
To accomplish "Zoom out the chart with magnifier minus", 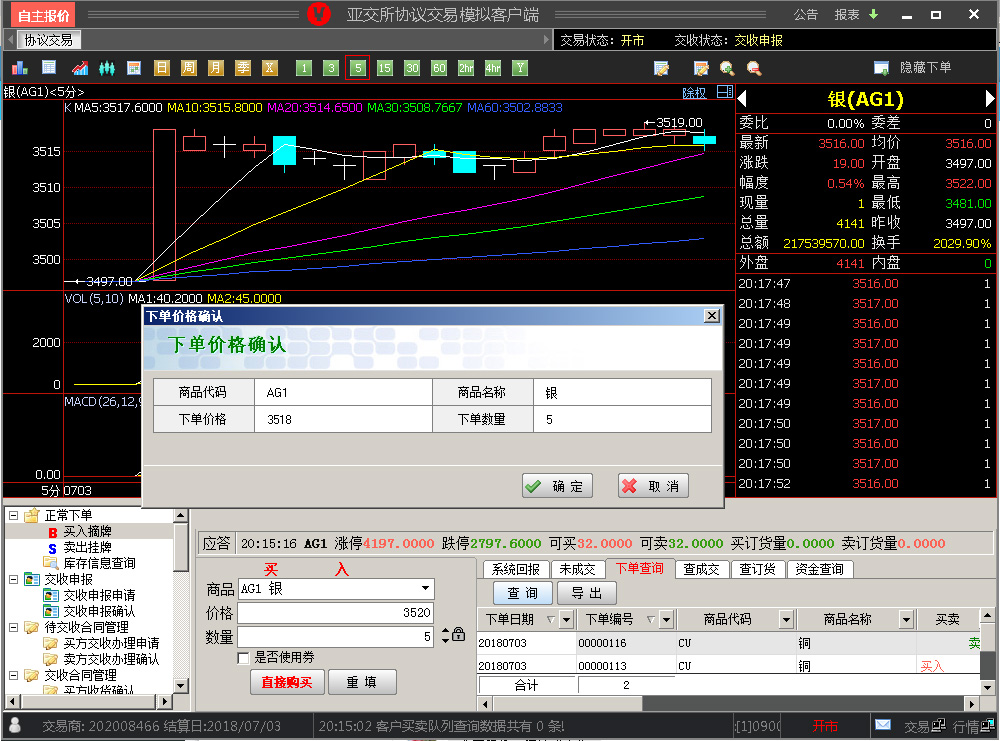I will point(754,68).
